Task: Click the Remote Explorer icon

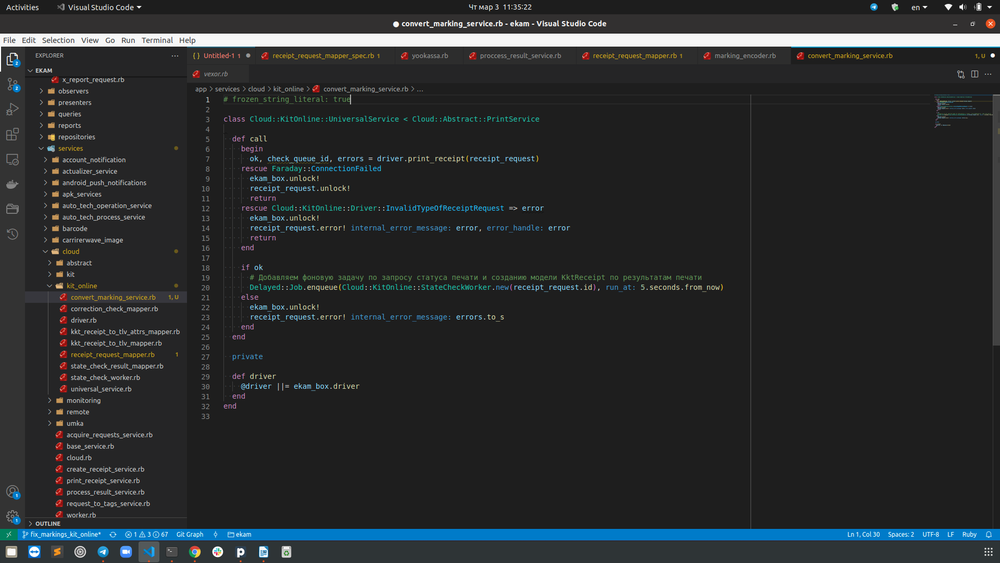Action: click(x=13, y=159)
